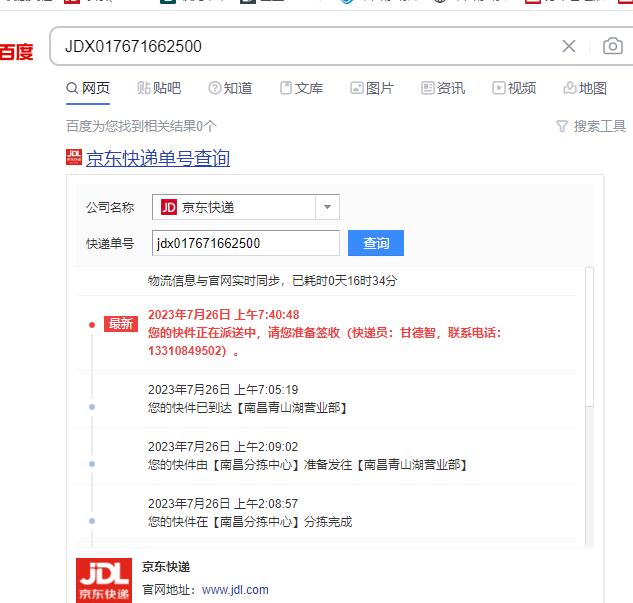Click the red timeline dot for latest status
This screenshot has width=633, height=603.
(92, 325)
